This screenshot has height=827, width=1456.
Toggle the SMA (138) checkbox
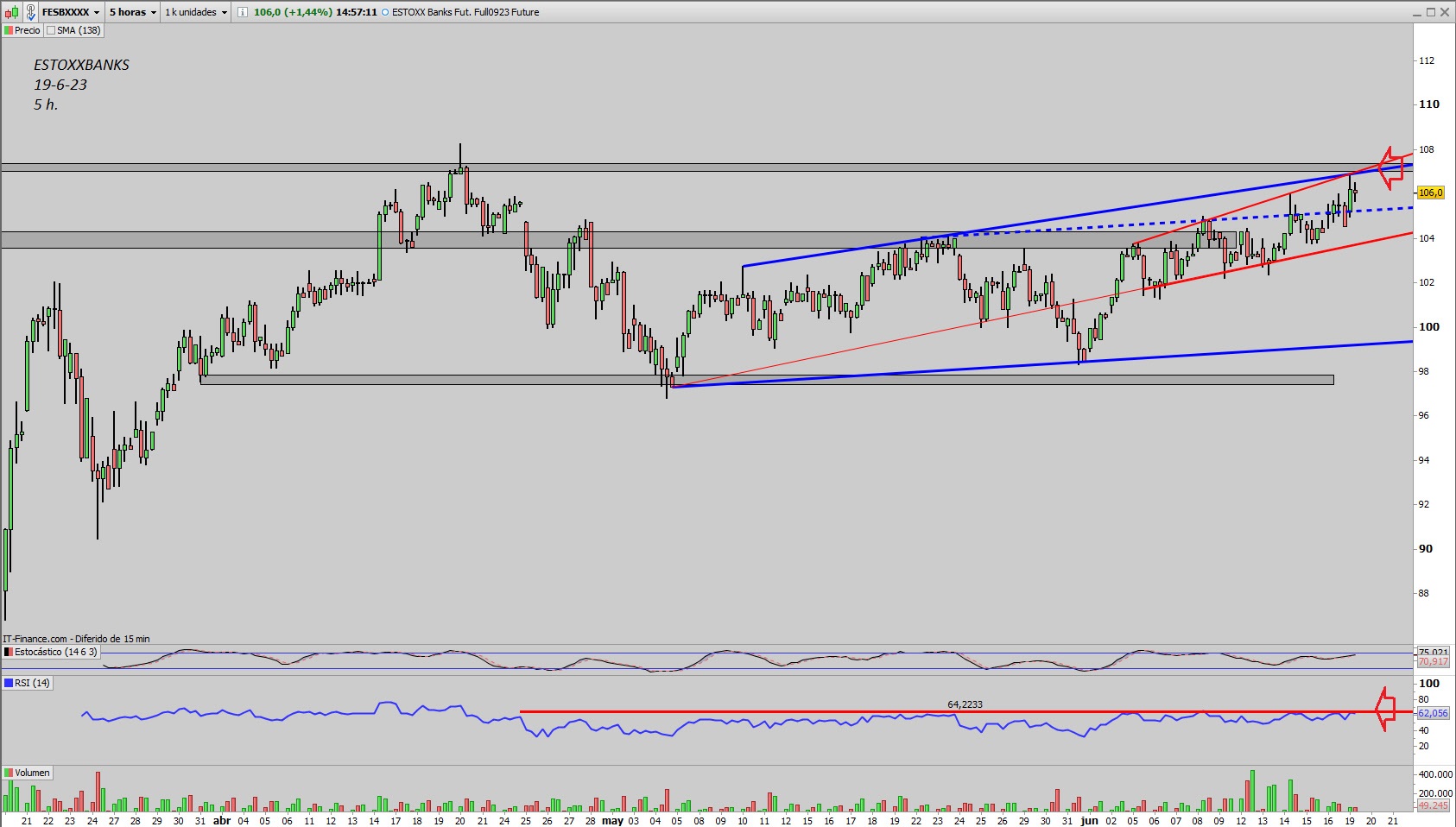pyautogui.click(x=51, y=30)
